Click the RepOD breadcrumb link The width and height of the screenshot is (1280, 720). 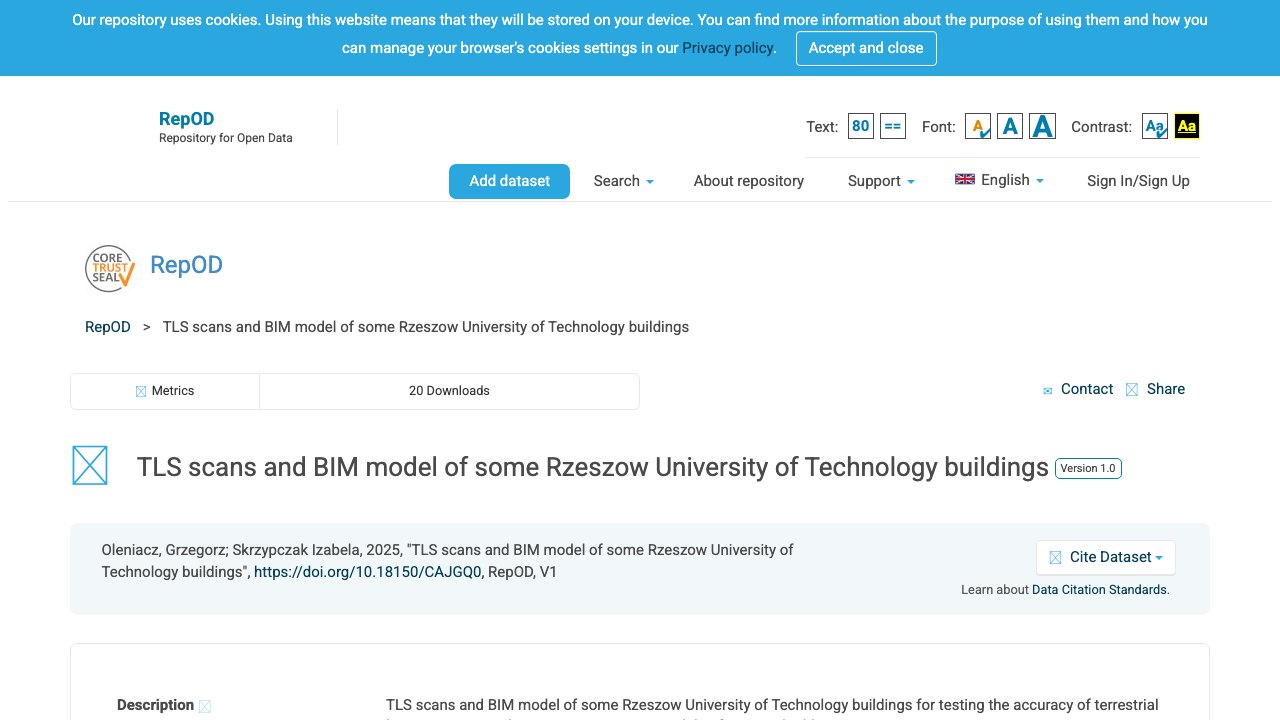click(x=108, y=327)
